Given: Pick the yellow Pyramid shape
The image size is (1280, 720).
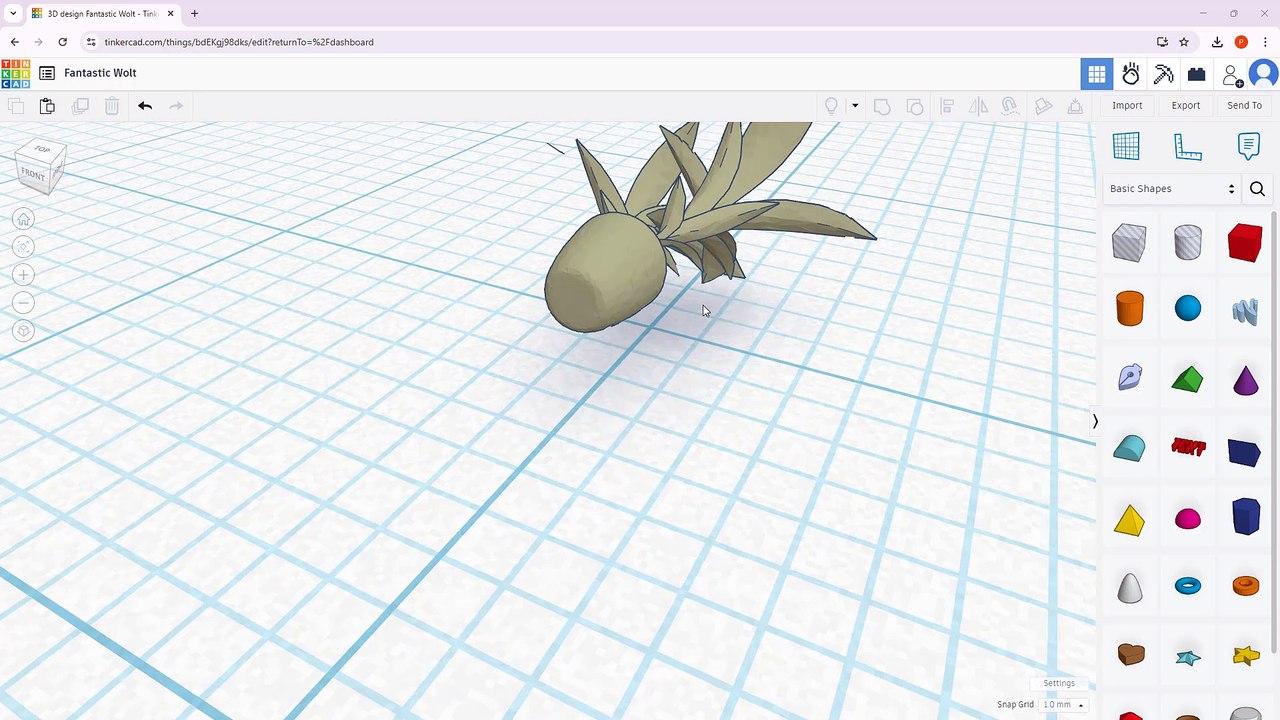Looking at the screenshot, I should [1129, 520].
